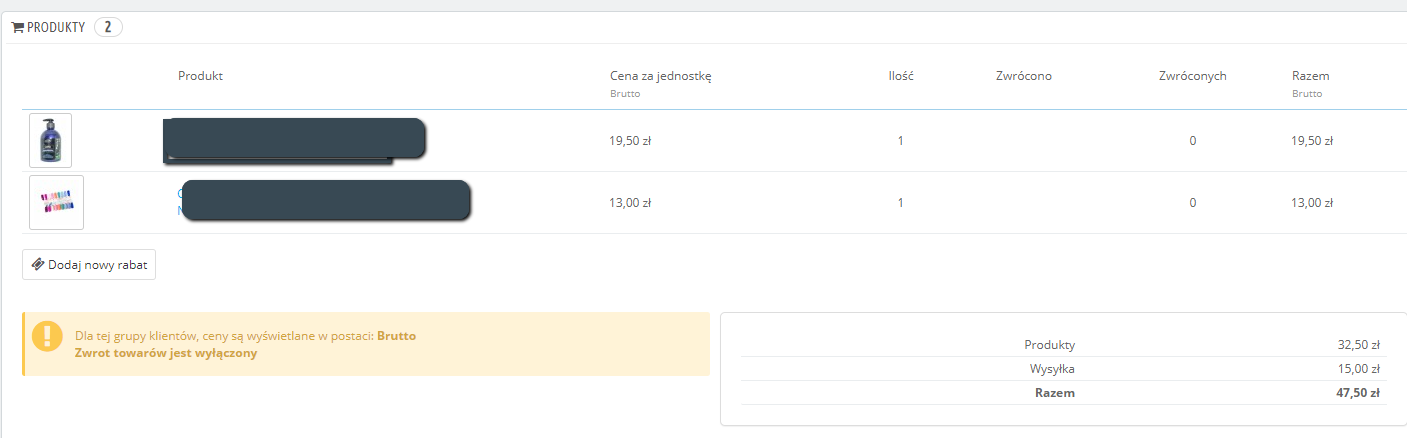Image resolution: width=1407 pixels, height=438 pixels.
Task: Open the nail color palette product thumbnail
Action: 56,202
